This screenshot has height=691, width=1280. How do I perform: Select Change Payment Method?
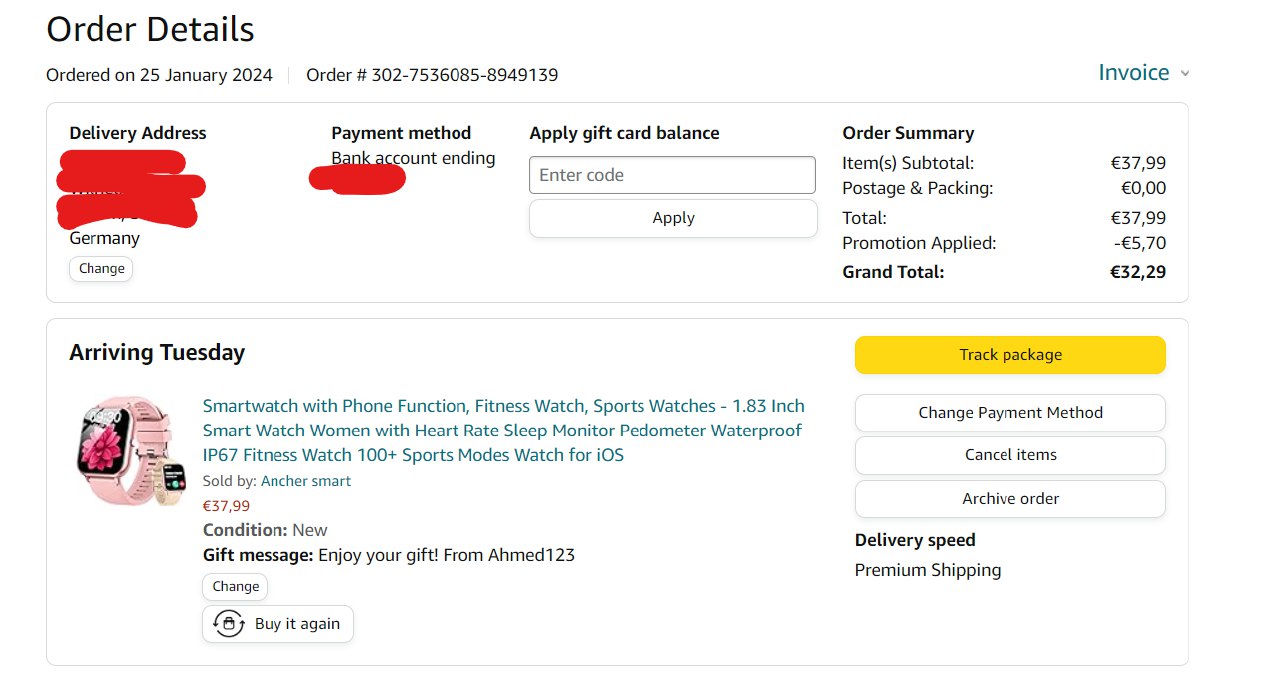(1010, 413)
